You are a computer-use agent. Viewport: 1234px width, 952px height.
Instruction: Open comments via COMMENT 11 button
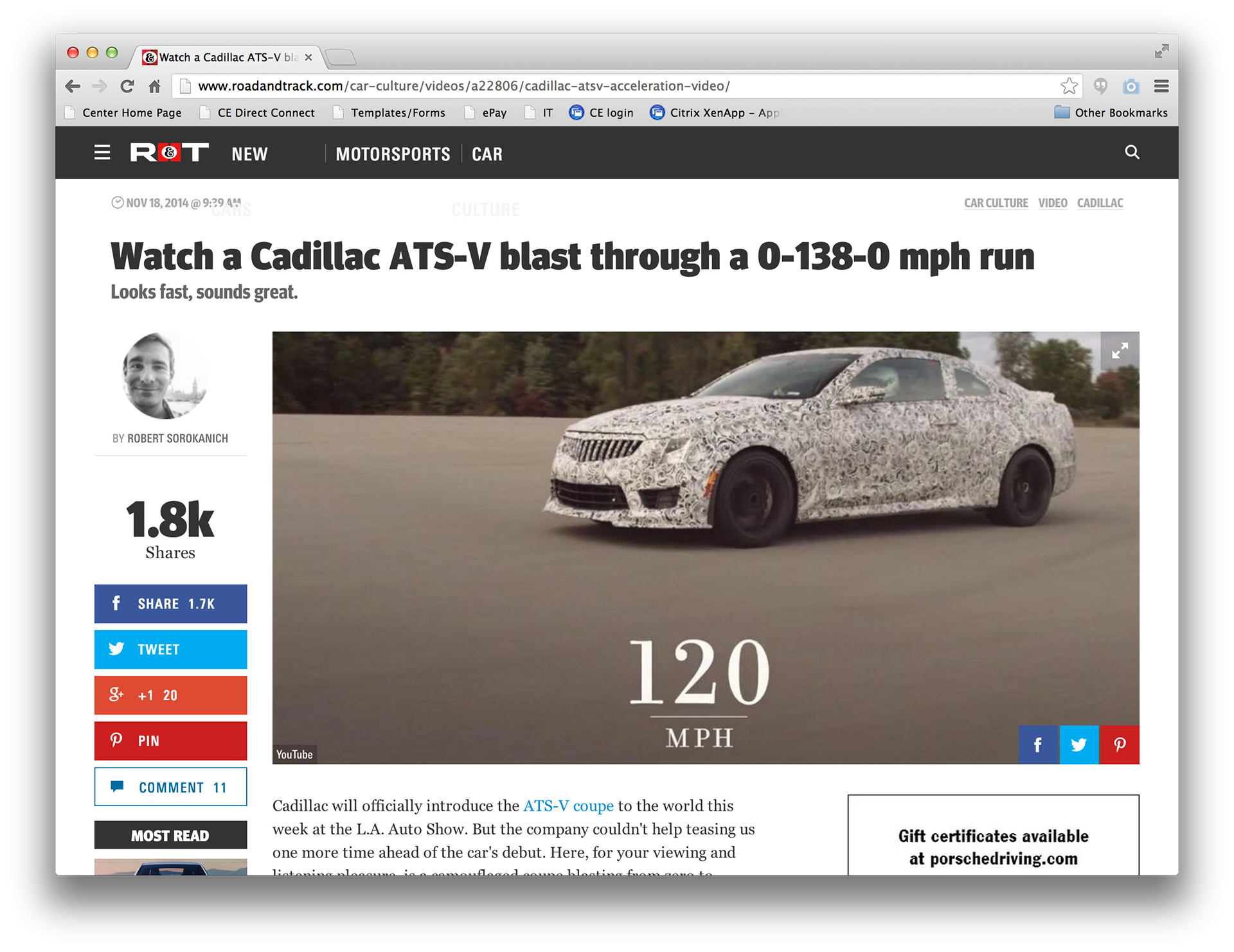pos(170,787)
